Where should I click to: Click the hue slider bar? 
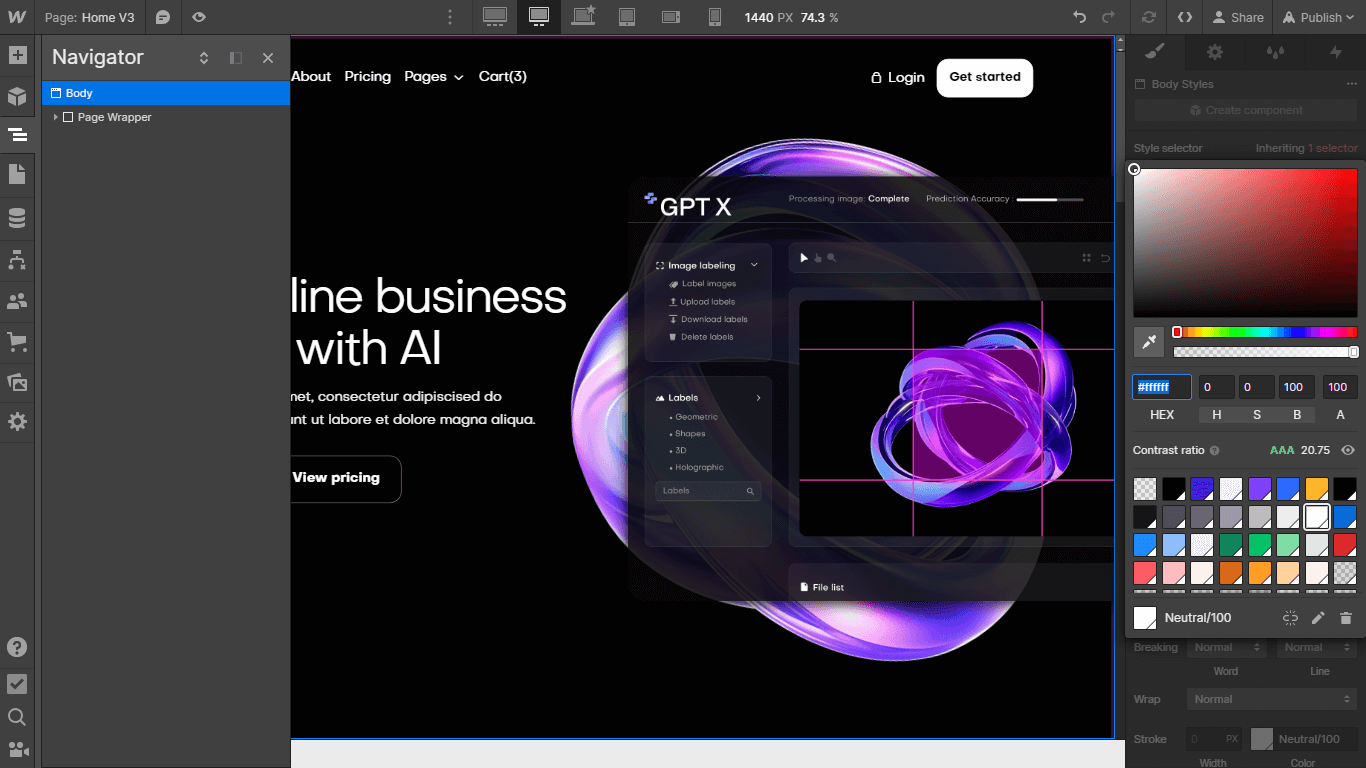pos(1266,332)
